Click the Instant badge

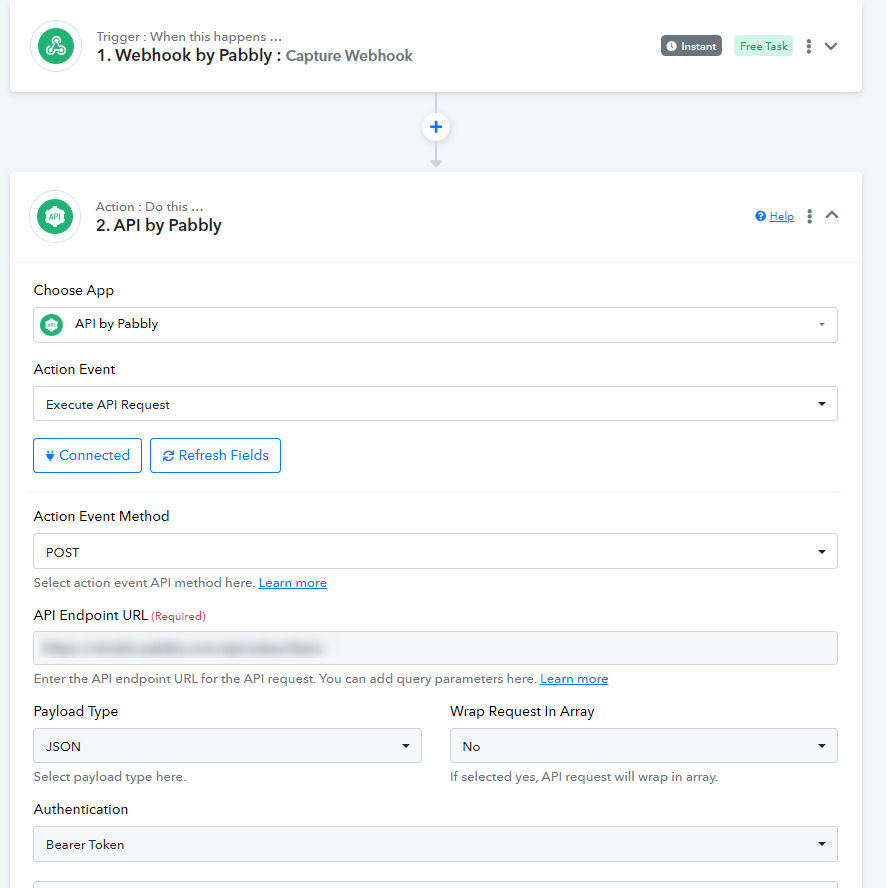click(x=691, y=46)
